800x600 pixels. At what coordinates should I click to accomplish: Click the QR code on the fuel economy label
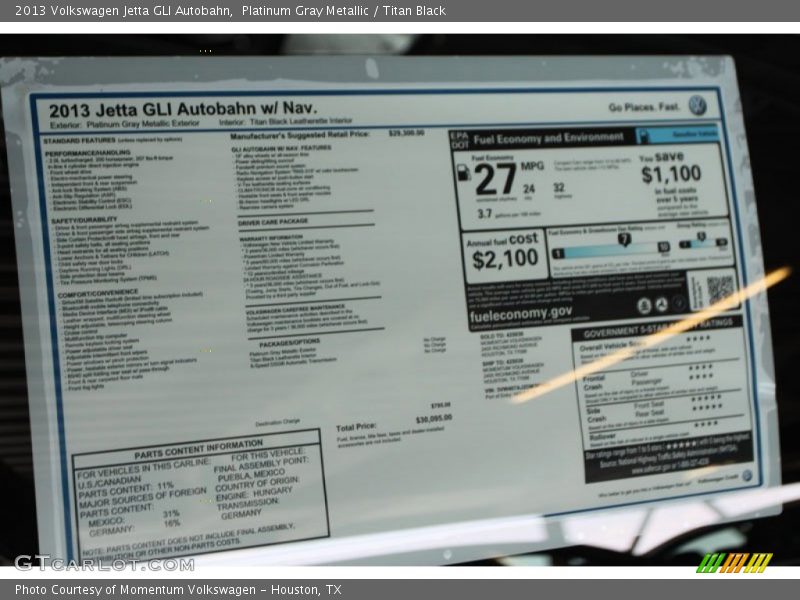[x=720, y=290]
